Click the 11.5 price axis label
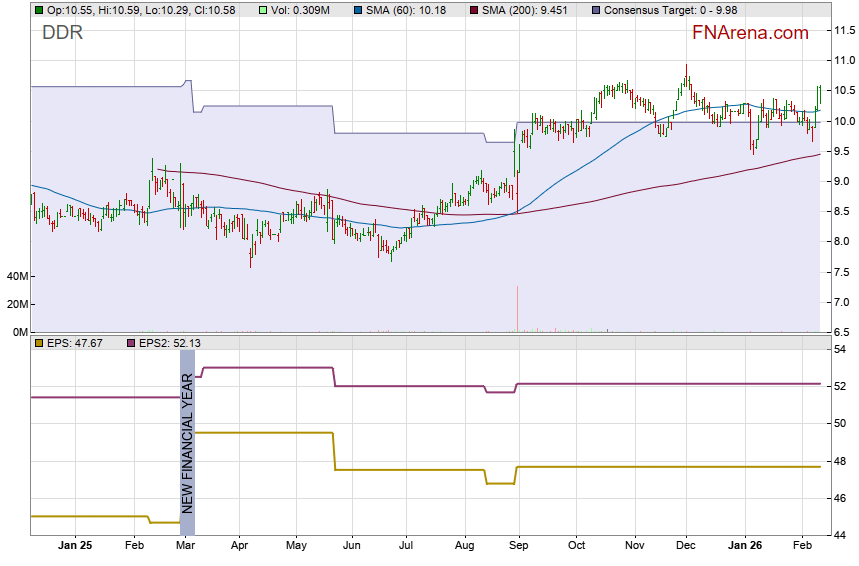859x566 pixels. click(x=843, y=31)
